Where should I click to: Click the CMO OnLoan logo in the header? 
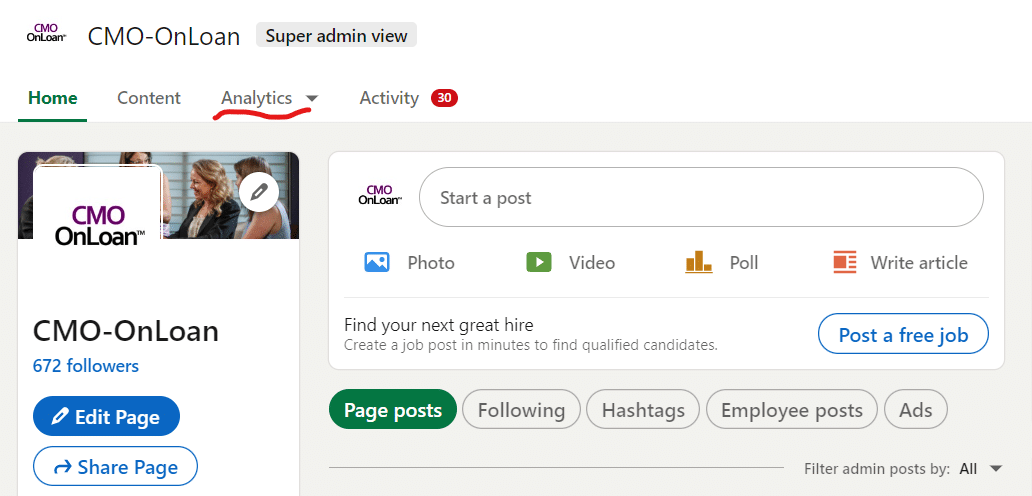pyautogui.click(x=46, y=34)
